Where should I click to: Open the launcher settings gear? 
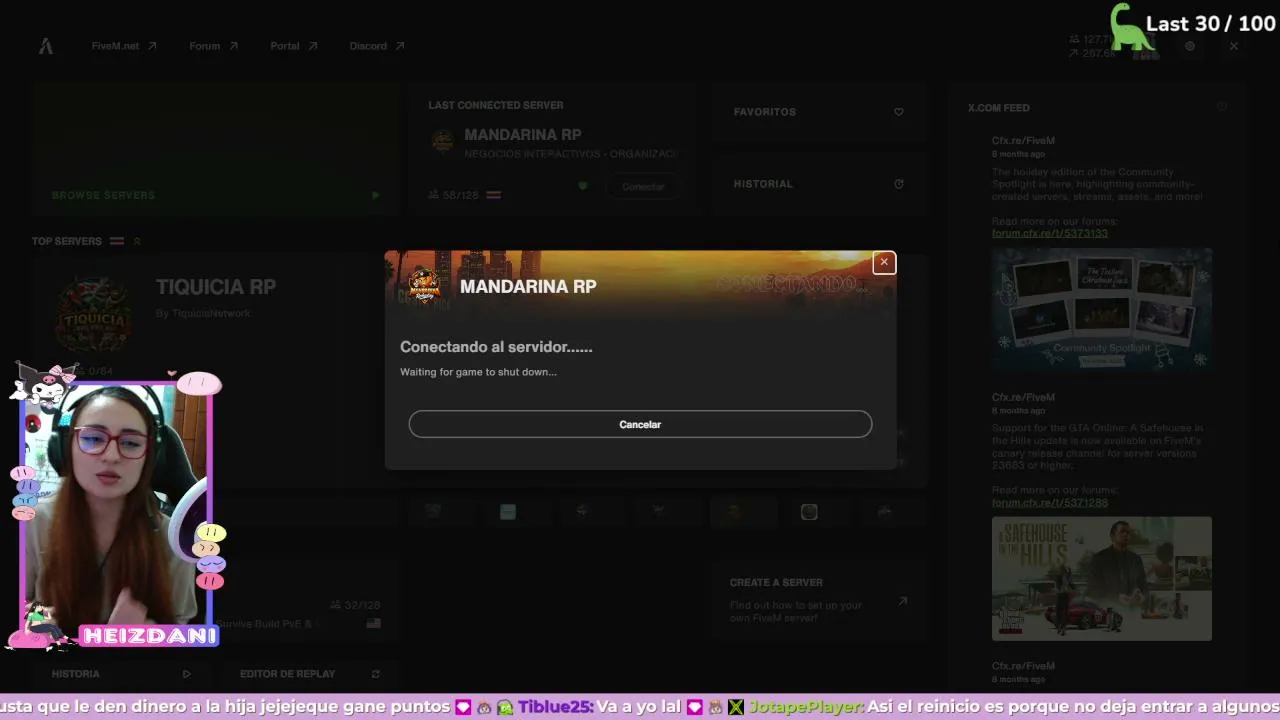pyautogui.click(x=1190, y=46)
